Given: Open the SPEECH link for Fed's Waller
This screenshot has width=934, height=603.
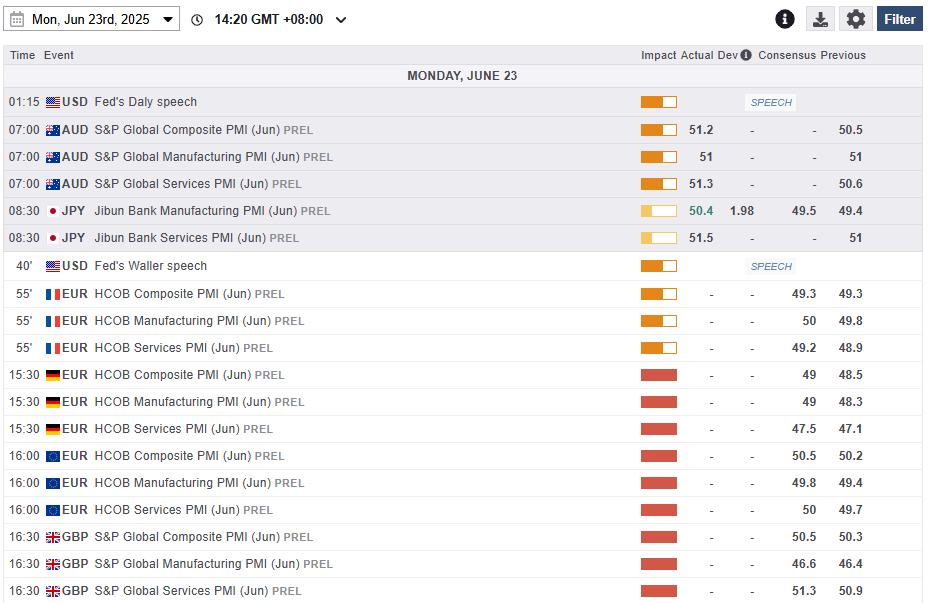Looking at the screenshot, I should (x=771, y=266).
